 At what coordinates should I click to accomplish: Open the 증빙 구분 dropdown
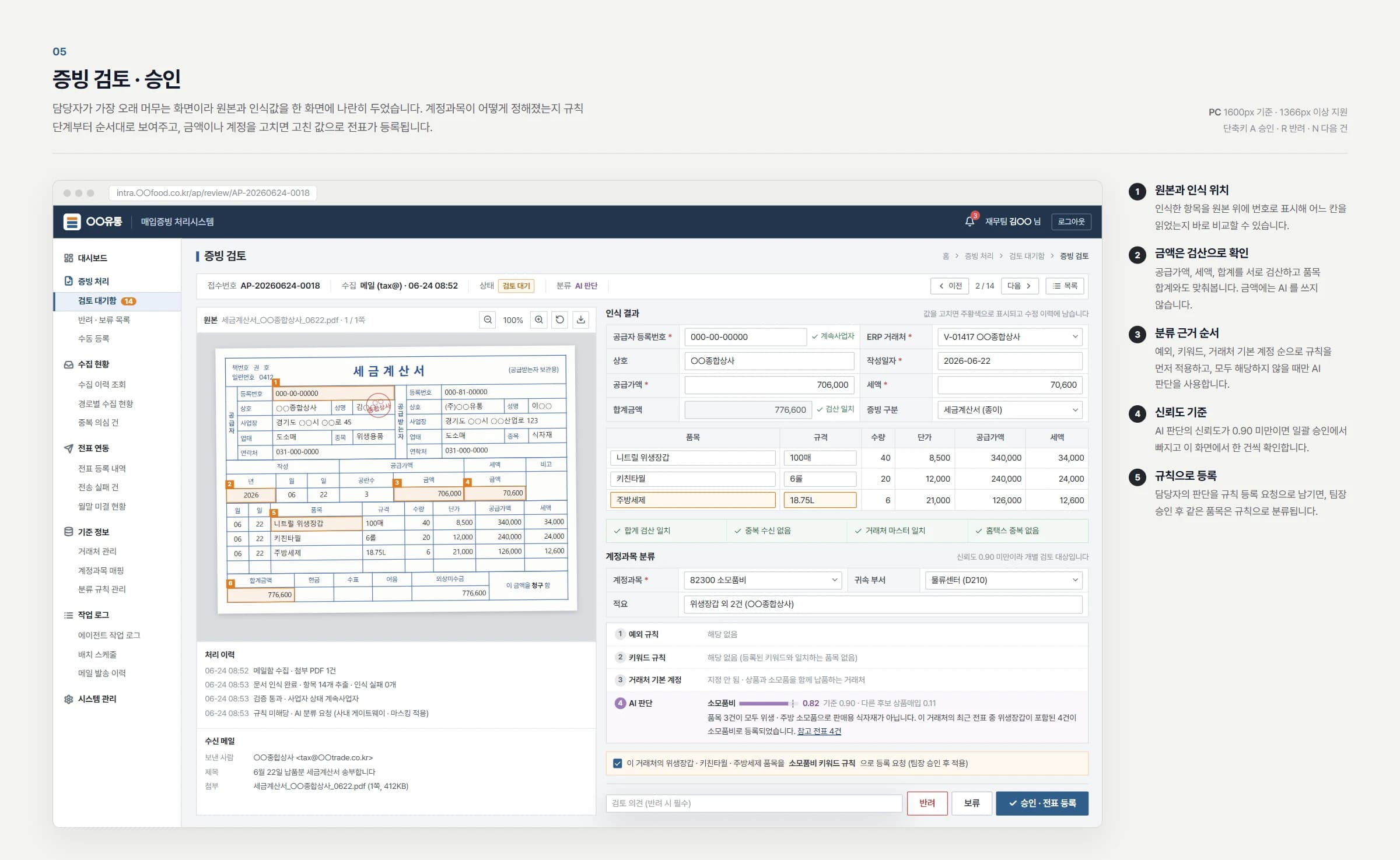1009,409
